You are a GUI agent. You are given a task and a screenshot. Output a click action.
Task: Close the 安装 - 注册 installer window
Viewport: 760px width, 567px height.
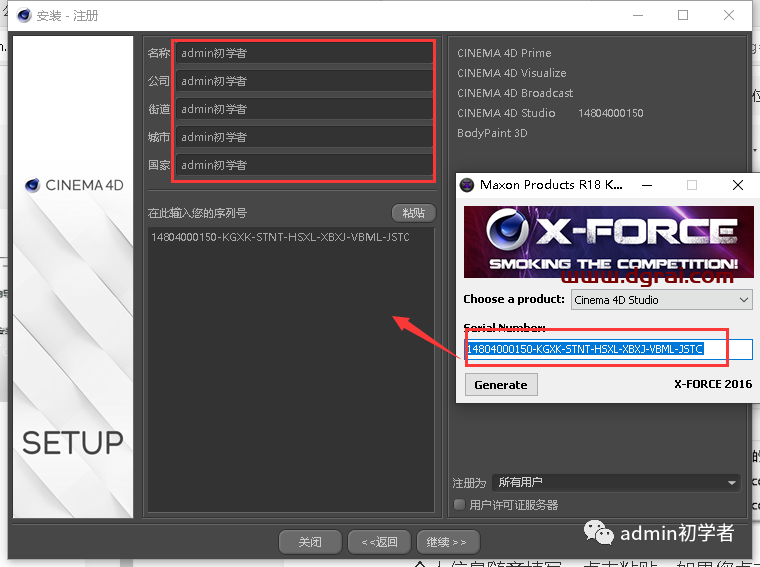coord(728,16)
